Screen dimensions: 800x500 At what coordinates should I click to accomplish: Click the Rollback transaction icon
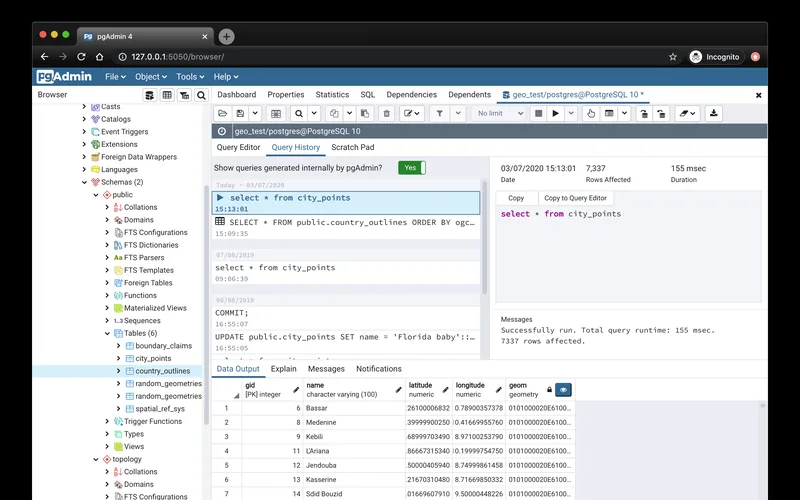(x=661, y=113)
